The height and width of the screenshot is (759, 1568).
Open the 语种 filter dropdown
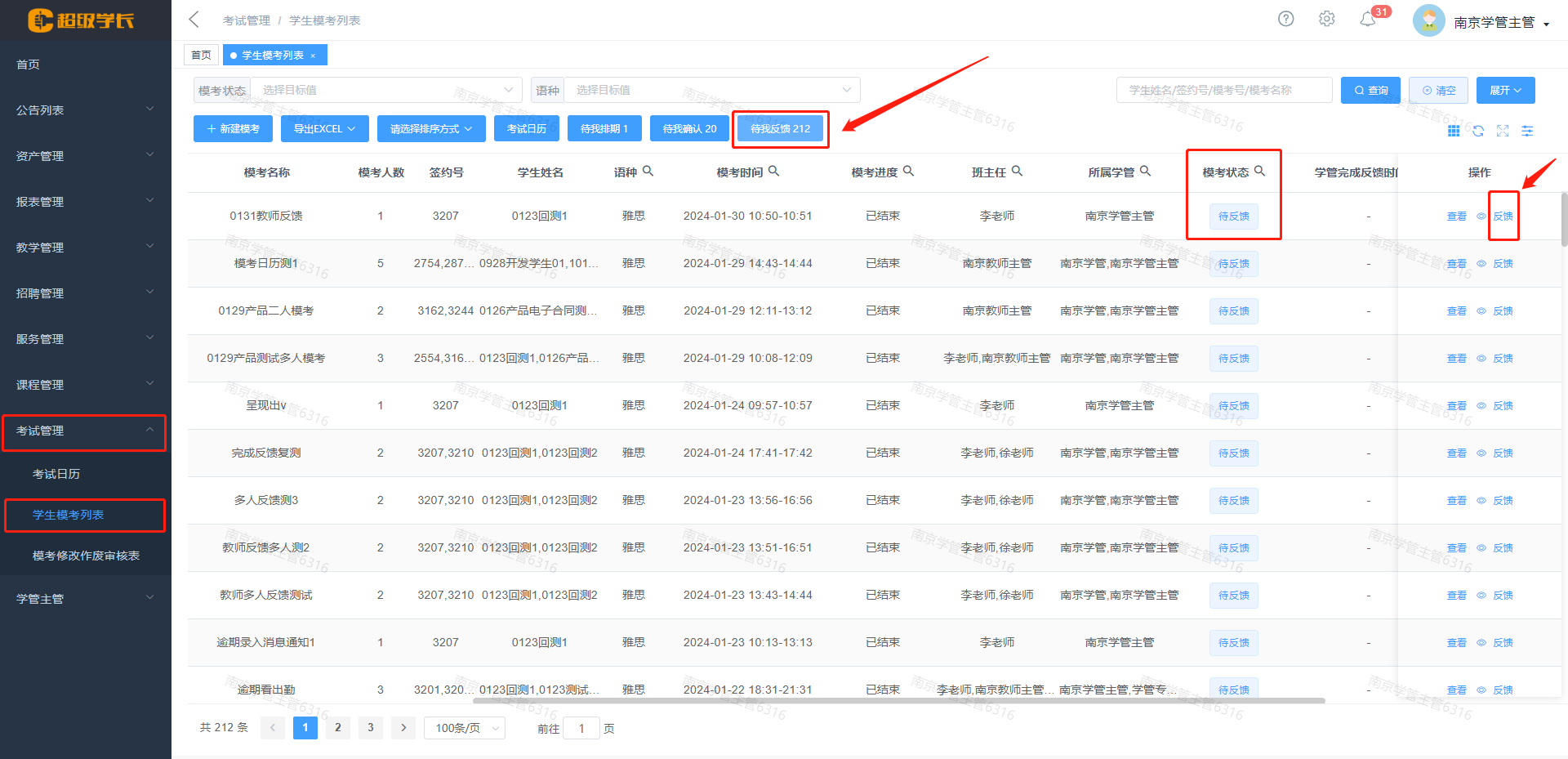coord(711,90)
